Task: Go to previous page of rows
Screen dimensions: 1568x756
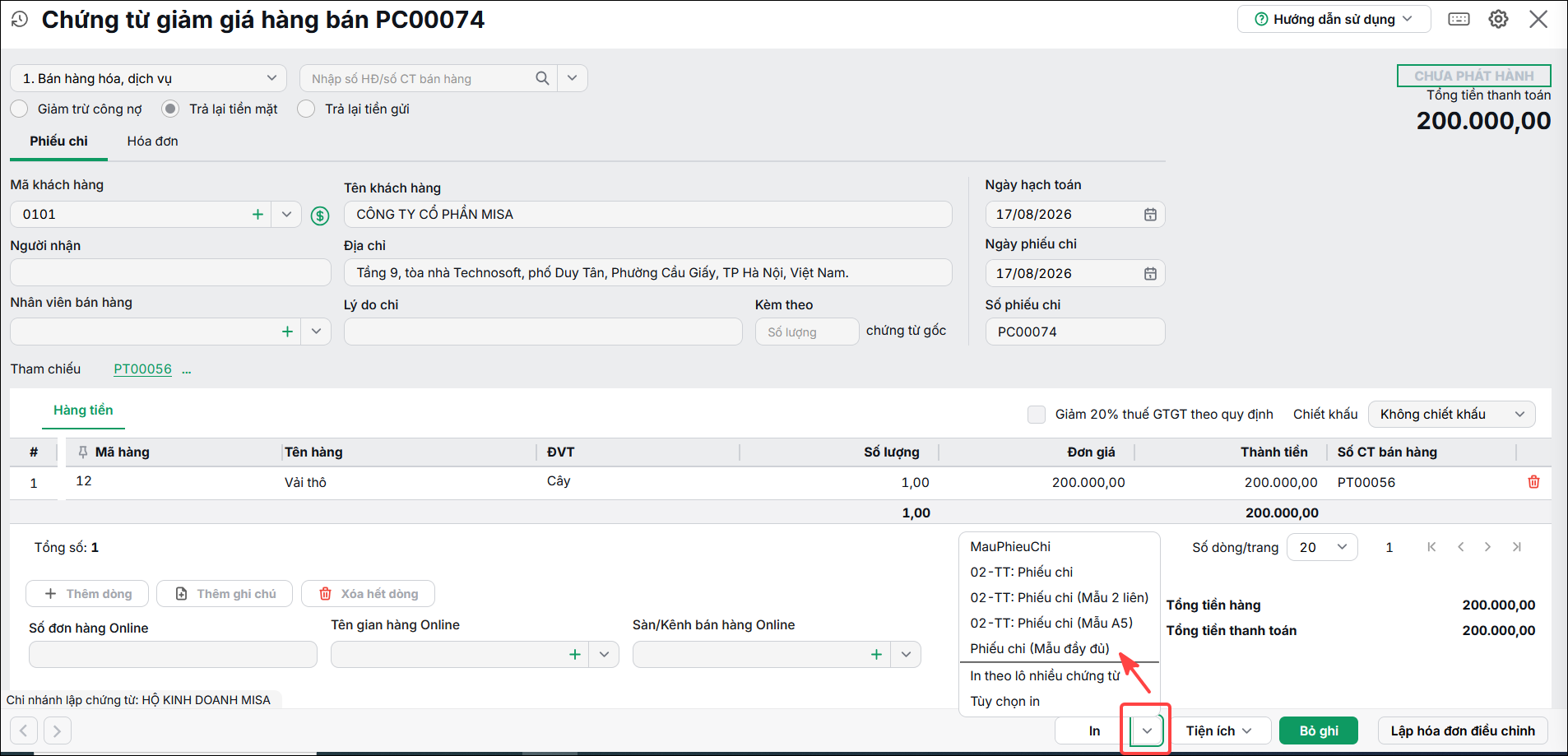Action: (x=1460, y=547)
